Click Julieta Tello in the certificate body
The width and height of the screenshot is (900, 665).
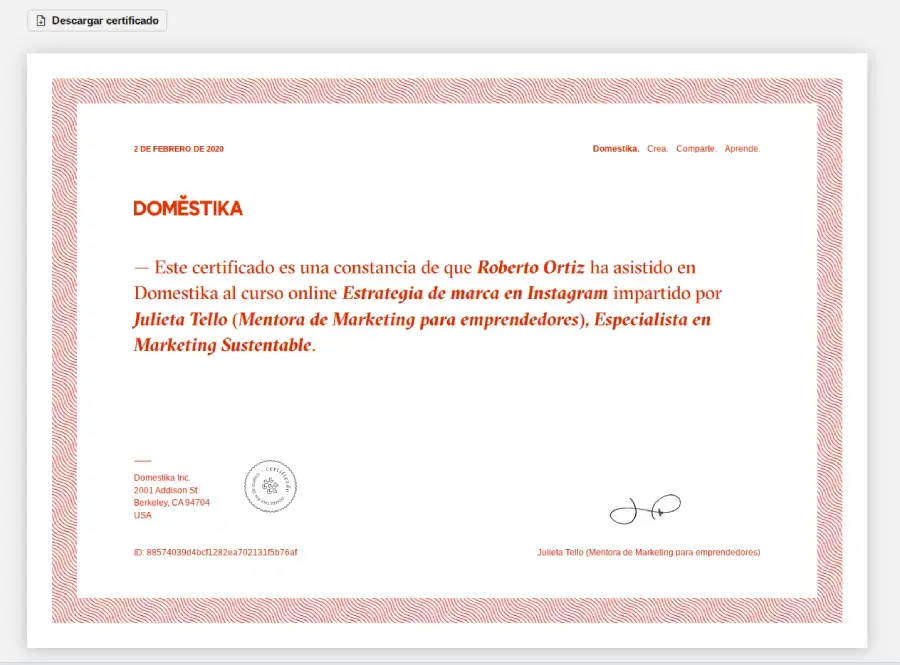180,319
